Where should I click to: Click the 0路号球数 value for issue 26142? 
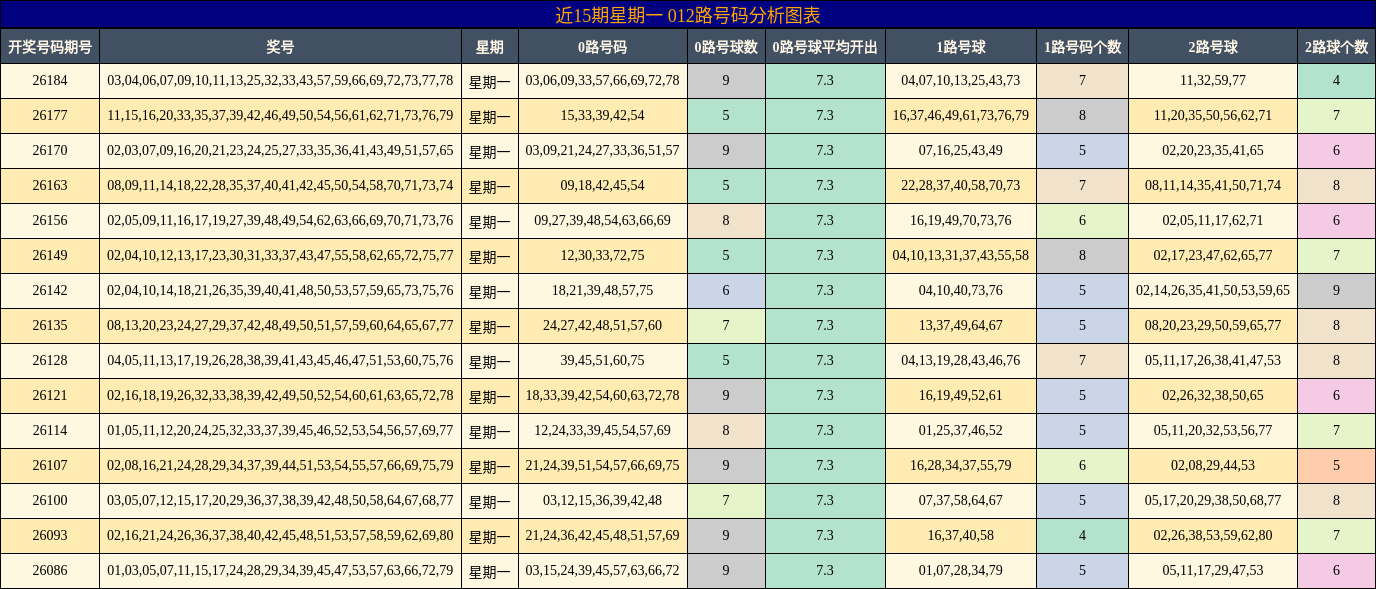(x=726, y=291)
